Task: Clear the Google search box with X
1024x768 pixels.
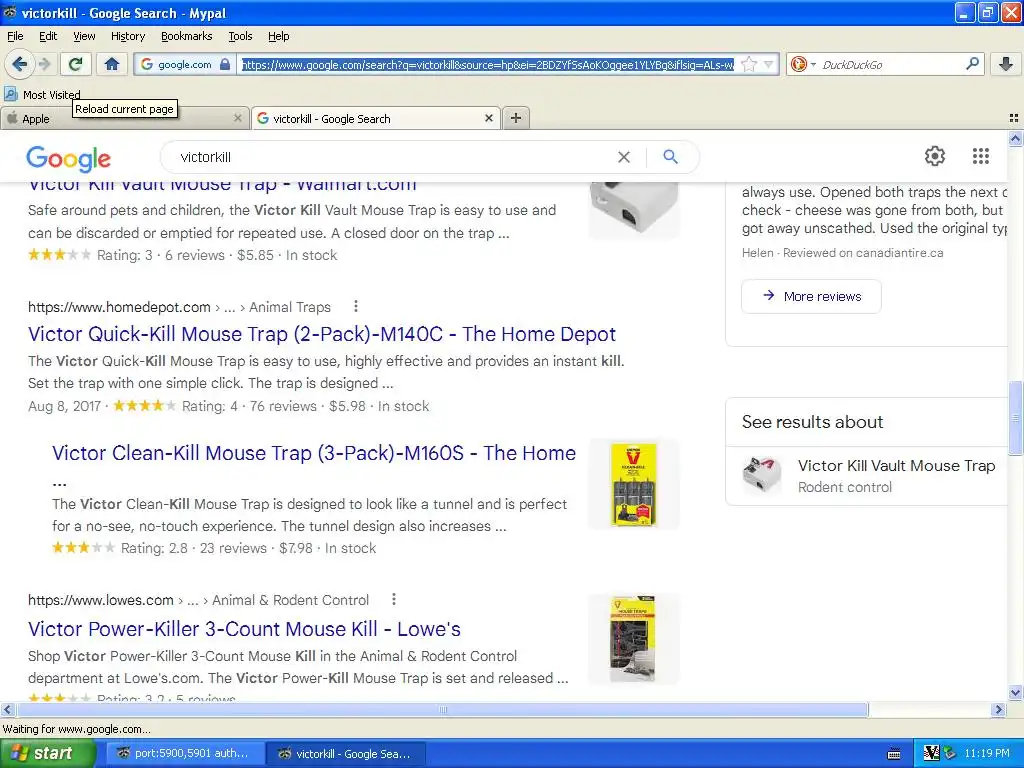Action: (x=624, y=157)
